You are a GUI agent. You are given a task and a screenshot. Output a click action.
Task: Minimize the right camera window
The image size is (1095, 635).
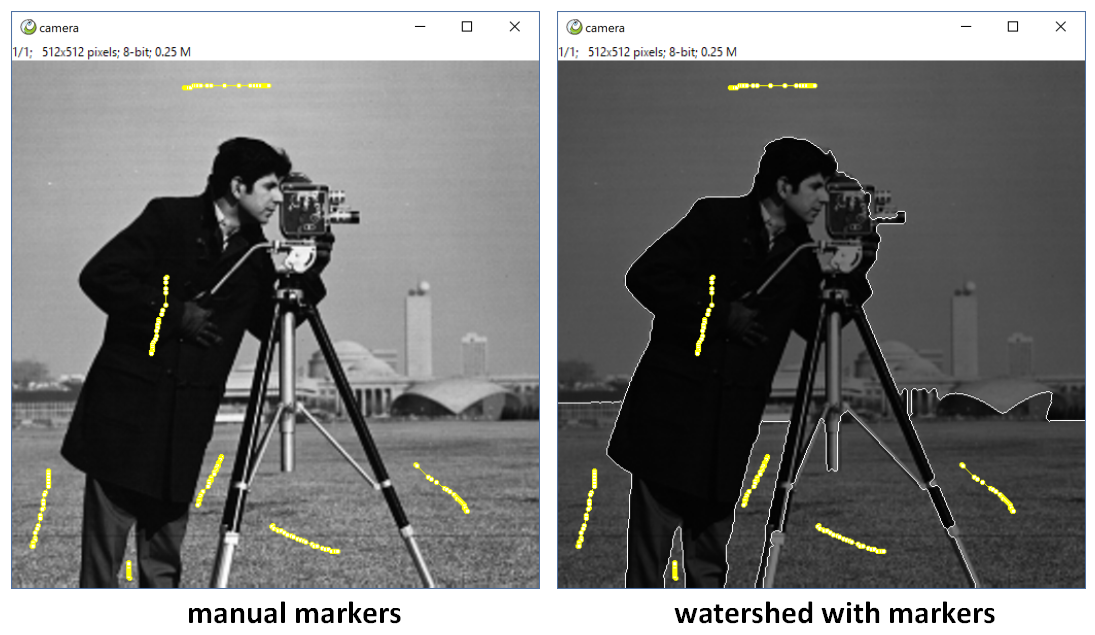point(966,27)
